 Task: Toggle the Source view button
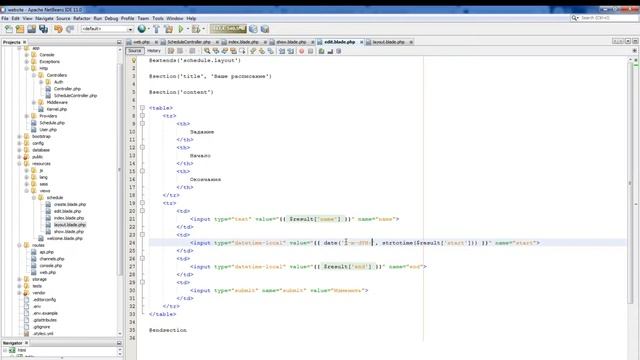click(x=134, y=51)
